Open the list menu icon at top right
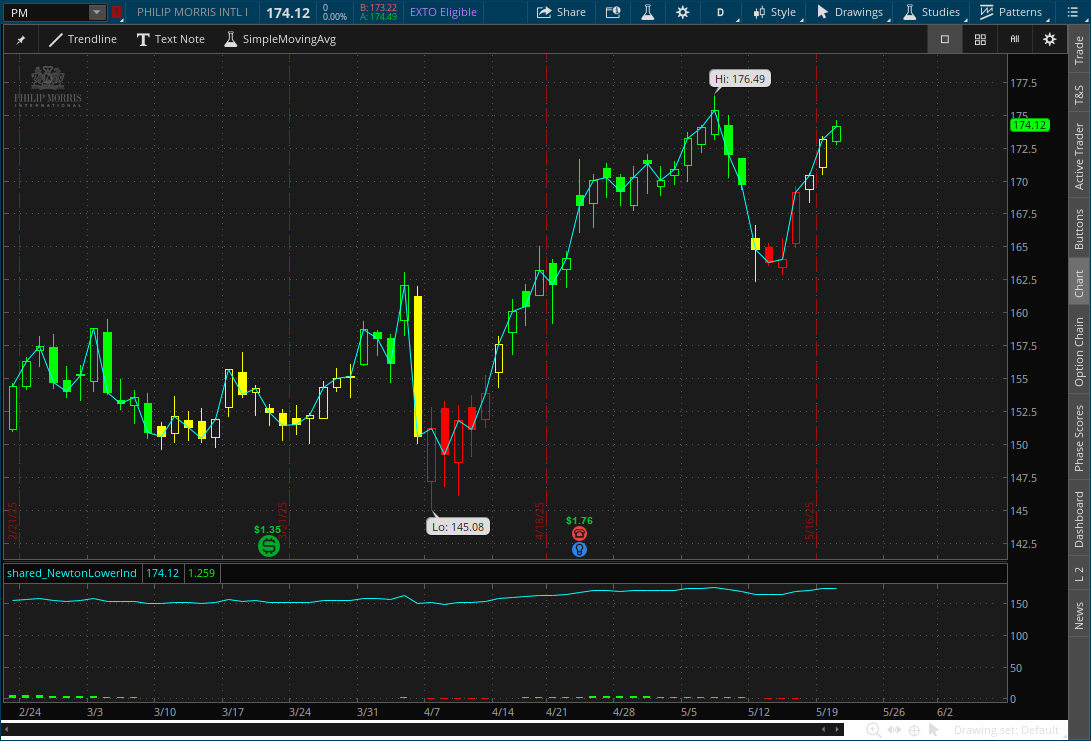Screen dimensions: 1091x741 (x=1072, y=12)
